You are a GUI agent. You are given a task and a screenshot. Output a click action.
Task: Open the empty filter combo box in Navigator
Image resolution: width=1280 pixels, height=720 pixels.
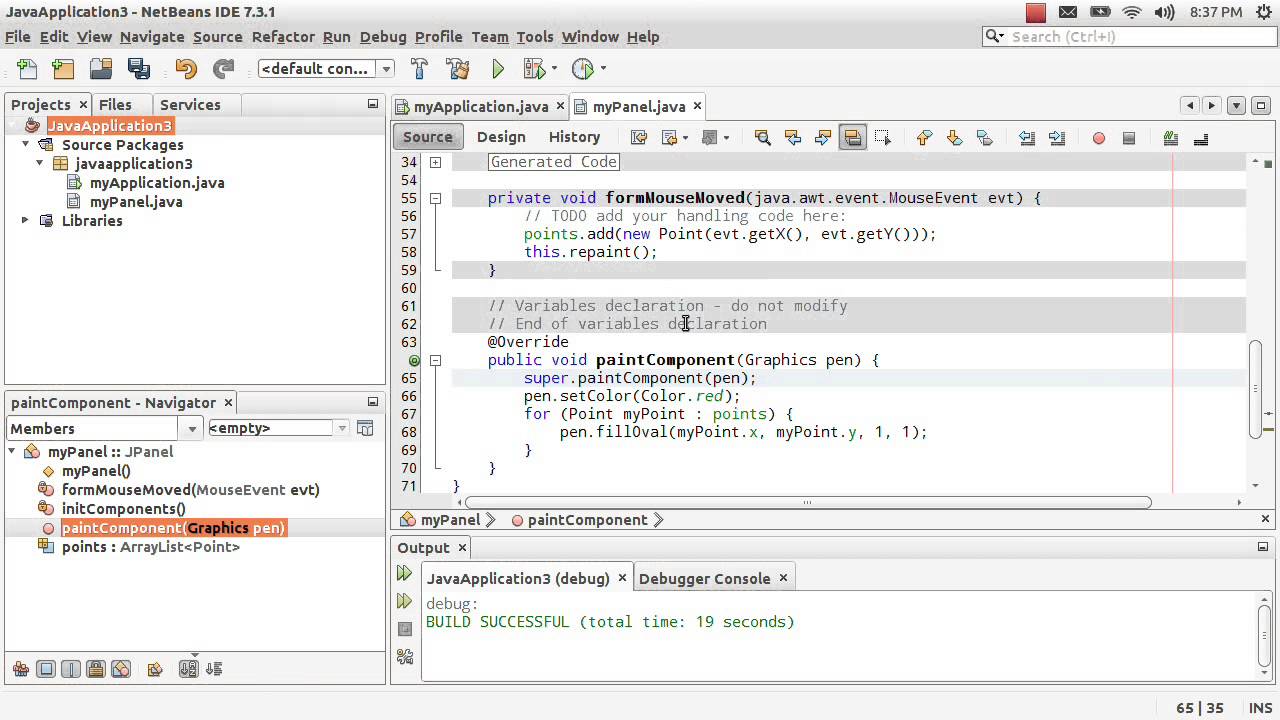coord(278,428)
